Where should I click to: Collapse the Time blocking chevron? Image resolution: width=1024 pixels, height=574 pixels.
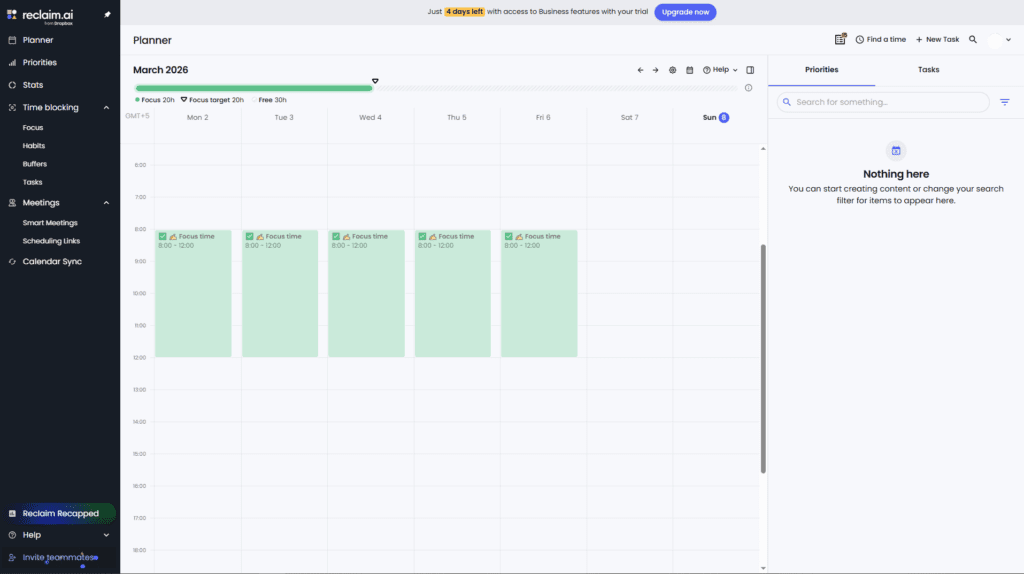(x=106, y=108)
